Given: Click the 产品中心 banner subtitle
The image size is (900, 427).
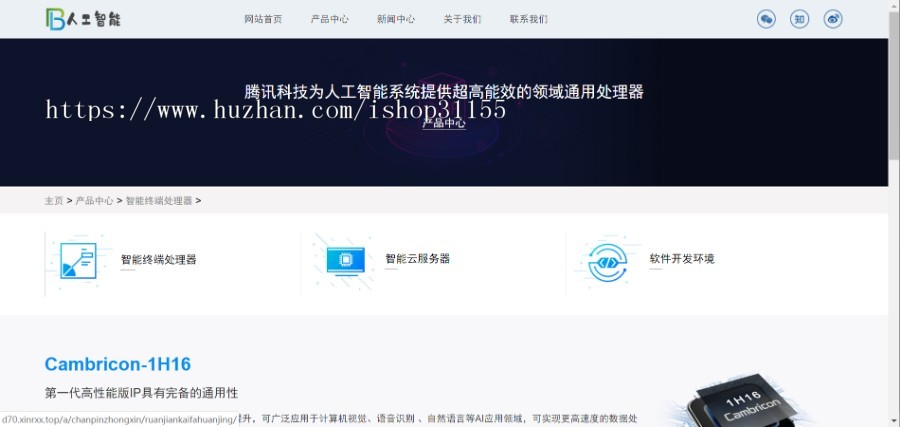Looking at the screenshot, I should point(444,123).
